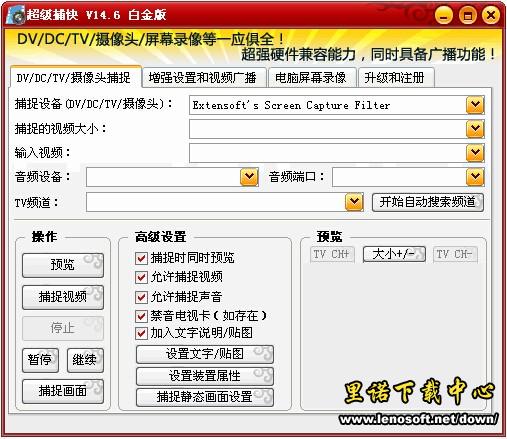Expand the 捕捉设备 capture device dropdown arrow

[475, 105]
